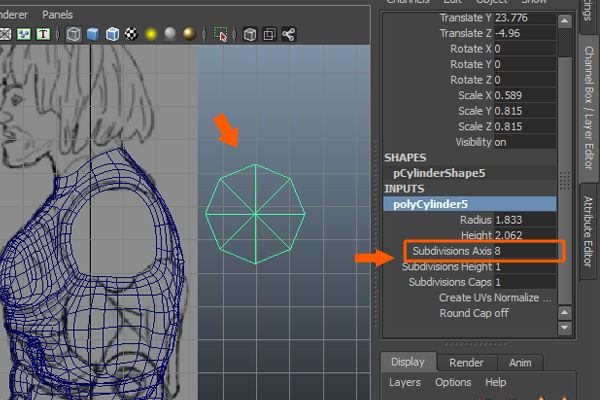Click the share-style icon at toolbar end
Viewport: 600px width, 400px height.
pyautogui.click(x=289, y=34)
